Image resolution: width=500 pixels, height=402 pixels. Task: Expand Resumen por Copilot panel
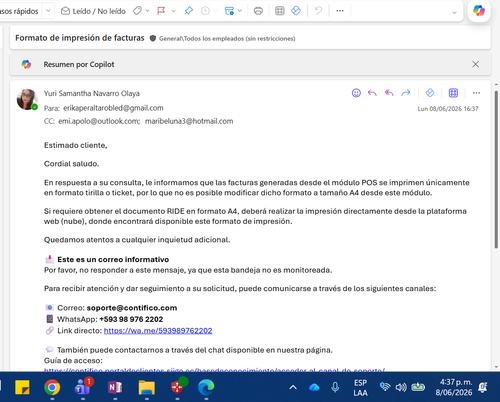(x=250, y=64)
